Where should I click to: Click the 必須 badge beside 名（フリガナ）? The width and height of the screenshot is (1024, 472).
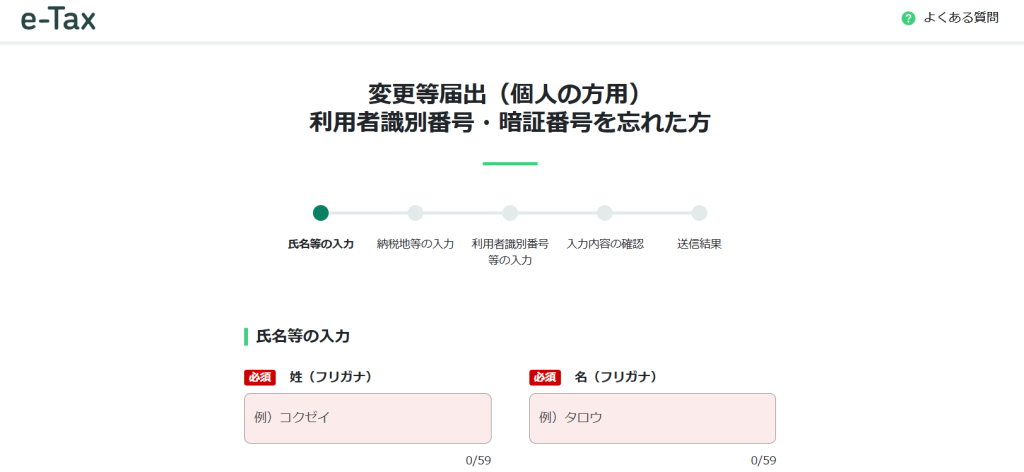click(545, 377)
